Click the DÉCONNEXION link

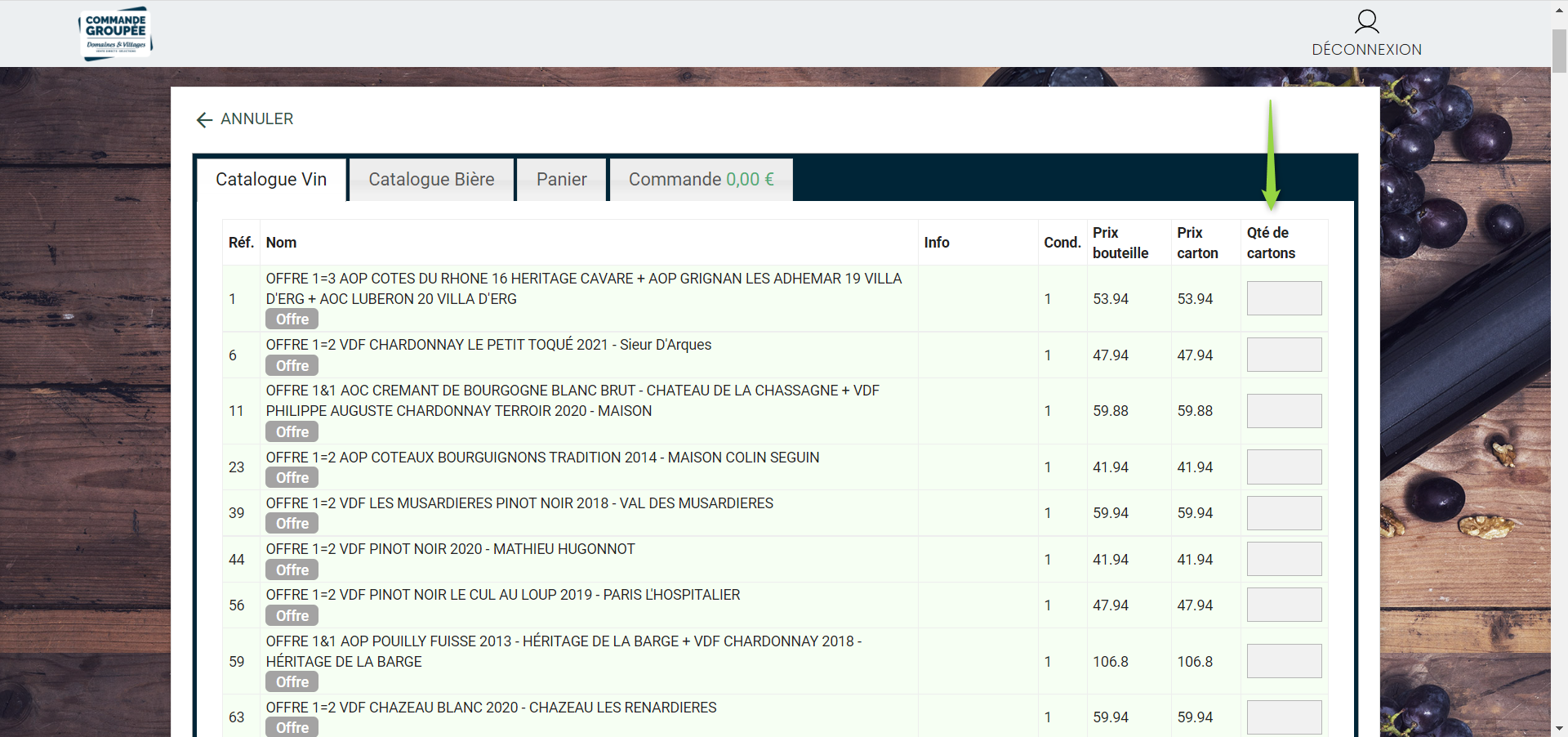(1366, 49)
